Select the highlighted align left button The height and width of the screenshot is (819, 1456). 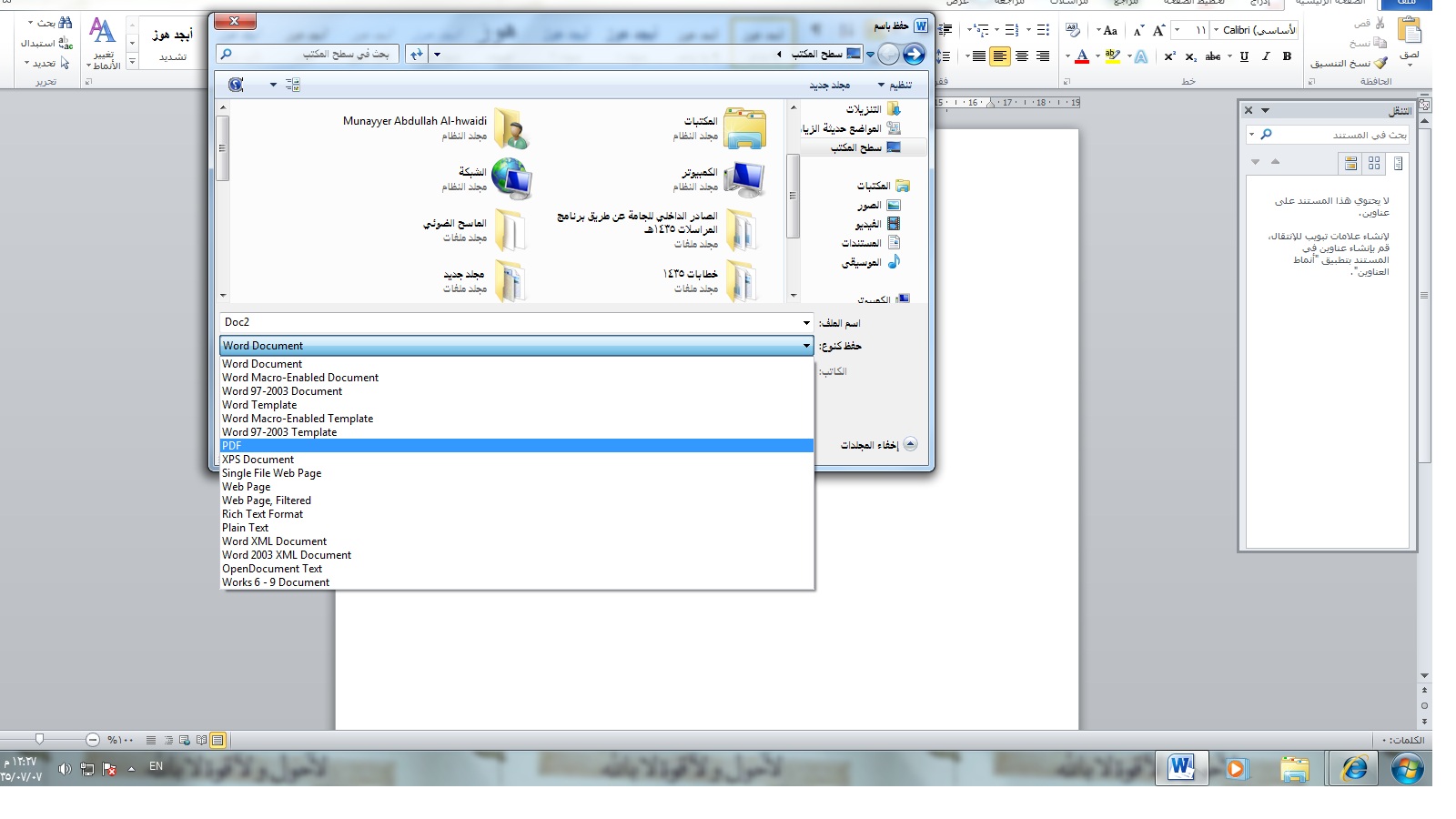[x=1000, y=56]
